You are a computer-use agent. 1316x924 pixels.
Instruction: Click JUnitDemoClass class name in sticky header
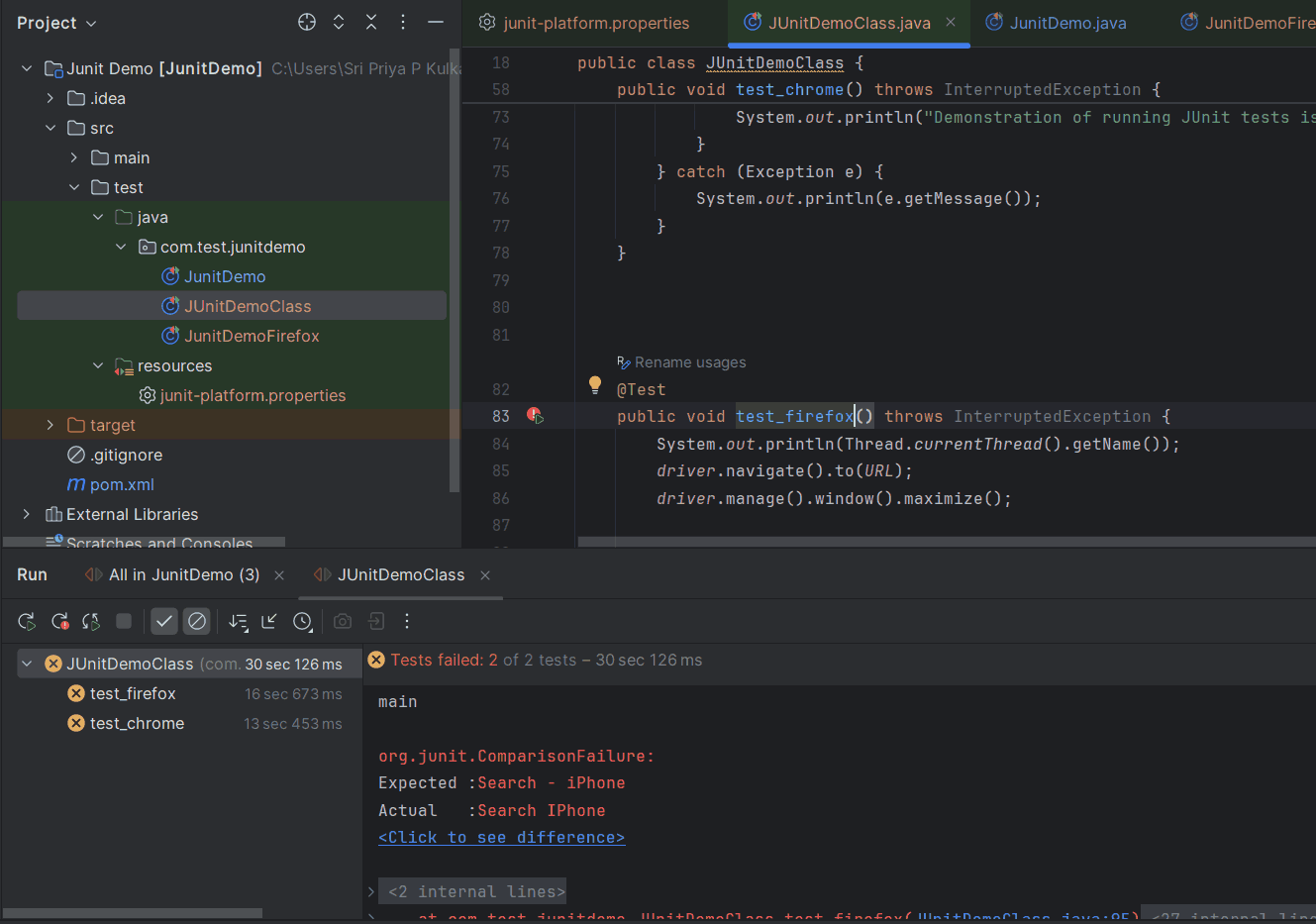click(774, 63)
